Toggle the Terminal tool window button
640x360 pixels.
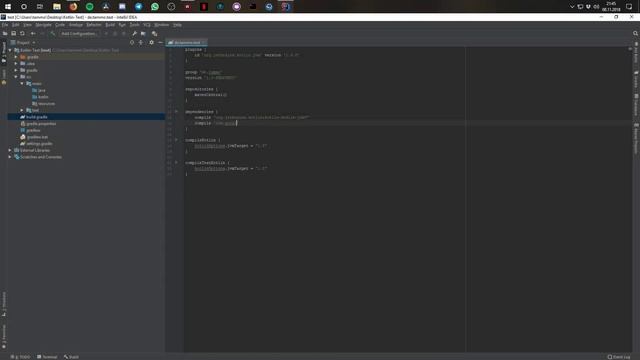[x=47, y=357]
